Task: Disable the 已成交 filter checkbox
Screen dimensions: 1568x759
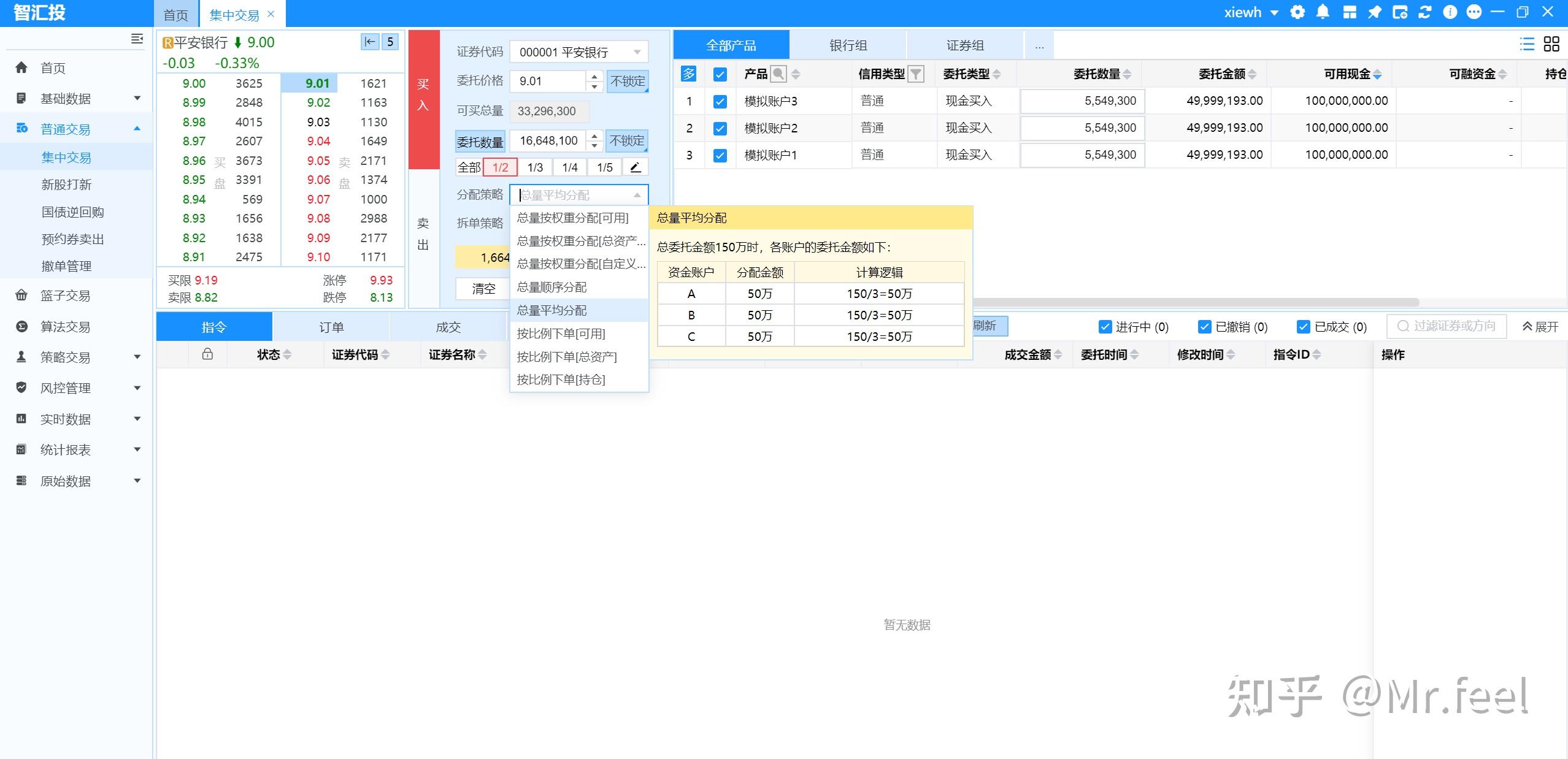Action: (x=1303, y=326)
